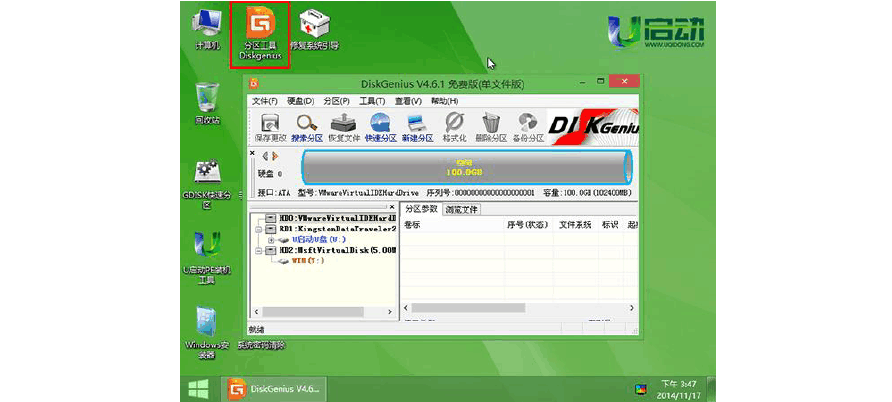Expand the U启动U盘(U:) node

point(271,240)
